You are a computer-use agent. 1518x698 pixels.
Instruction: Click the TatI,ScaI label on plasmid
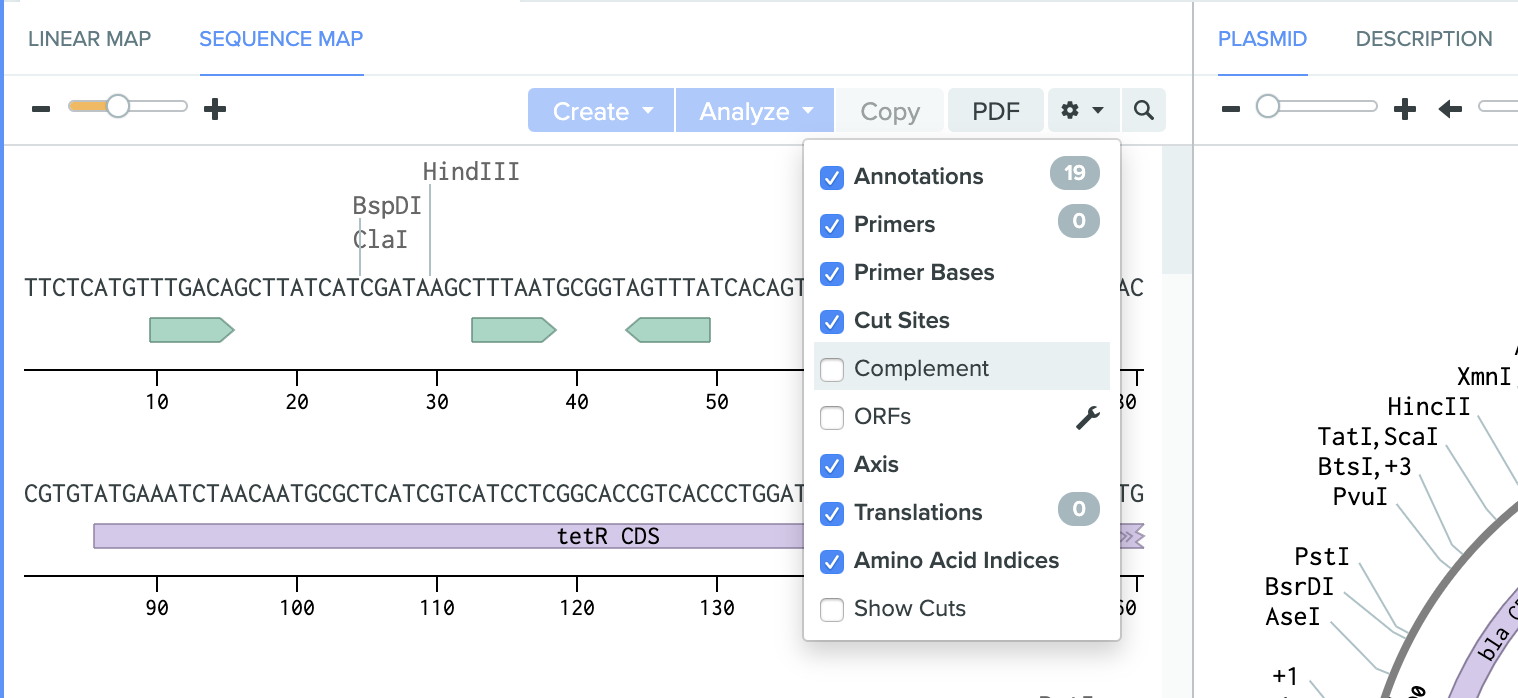coord(1378,436)
